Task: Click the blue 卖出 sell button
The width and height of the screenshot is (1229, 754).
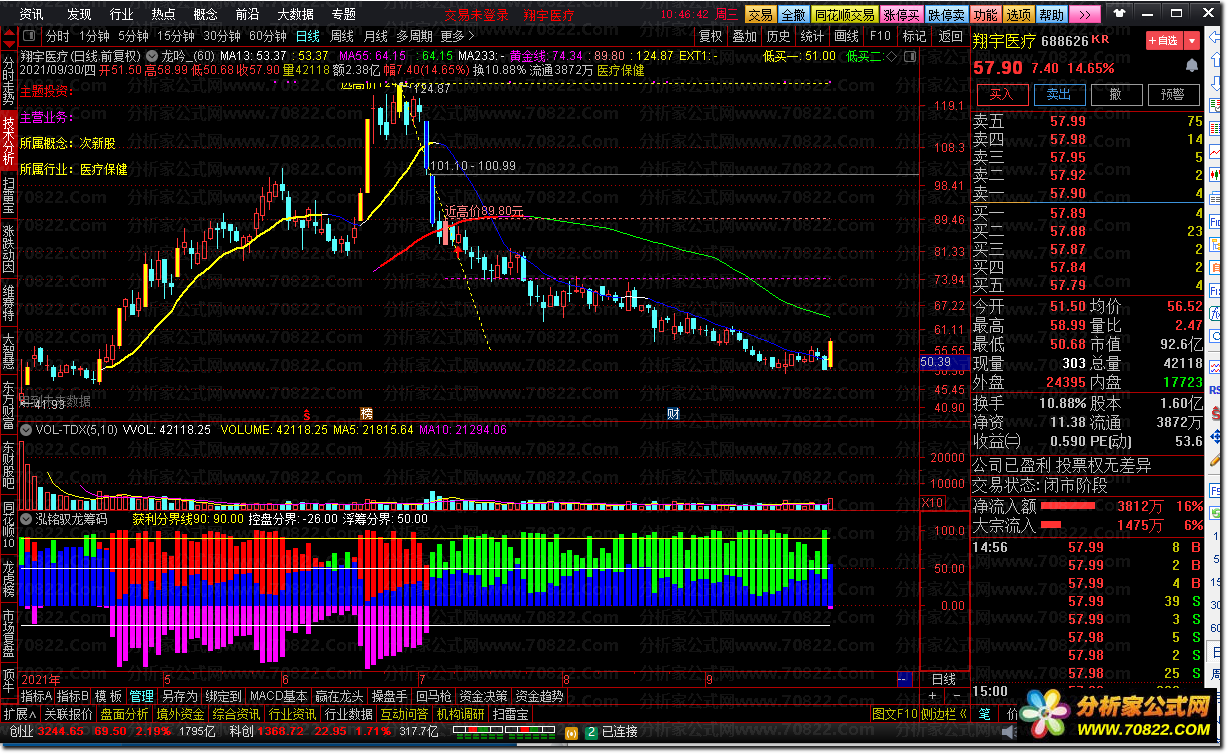Action: coord(1059,94)
